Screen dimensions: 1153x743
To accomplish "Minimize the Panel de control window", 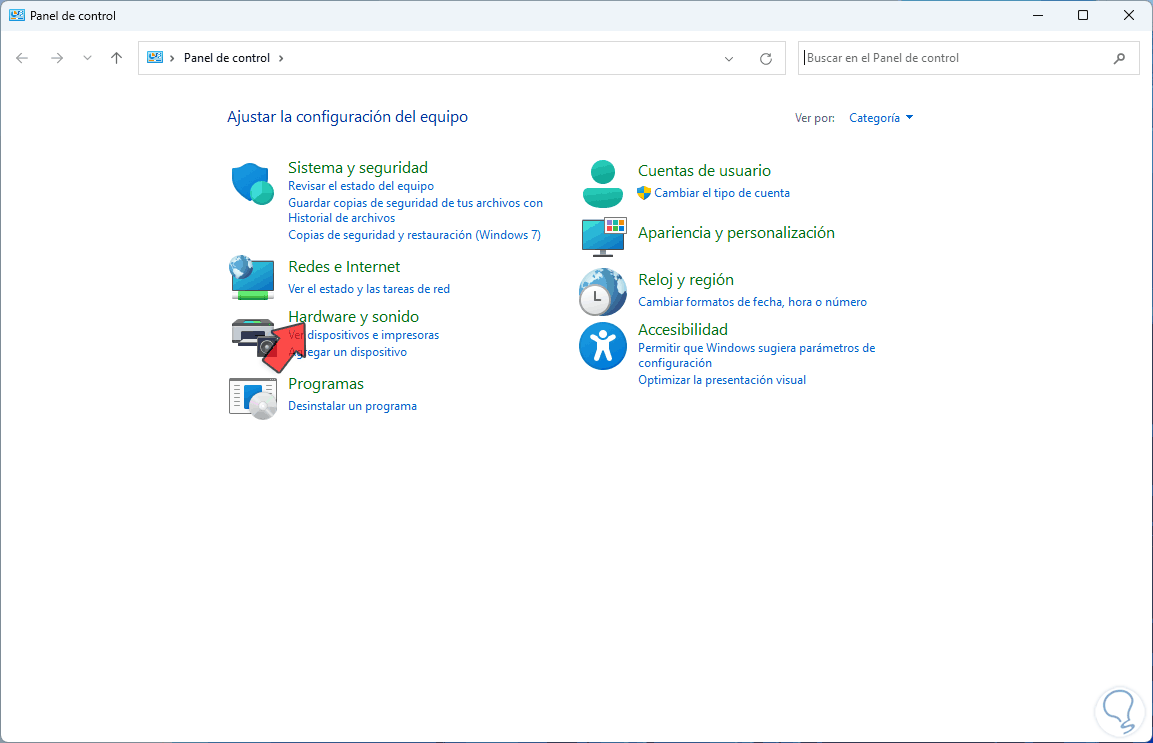I will (1038, 15).
